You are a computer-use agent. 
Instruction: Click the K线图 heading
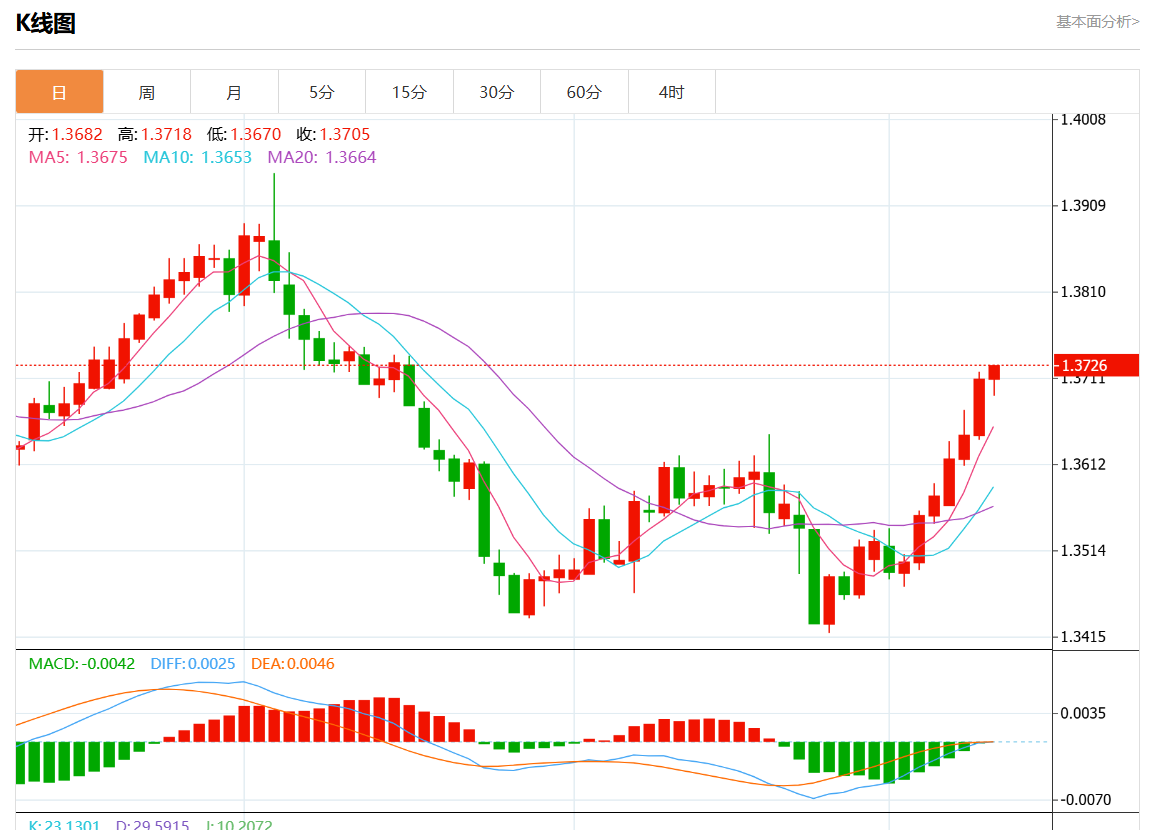46,23
